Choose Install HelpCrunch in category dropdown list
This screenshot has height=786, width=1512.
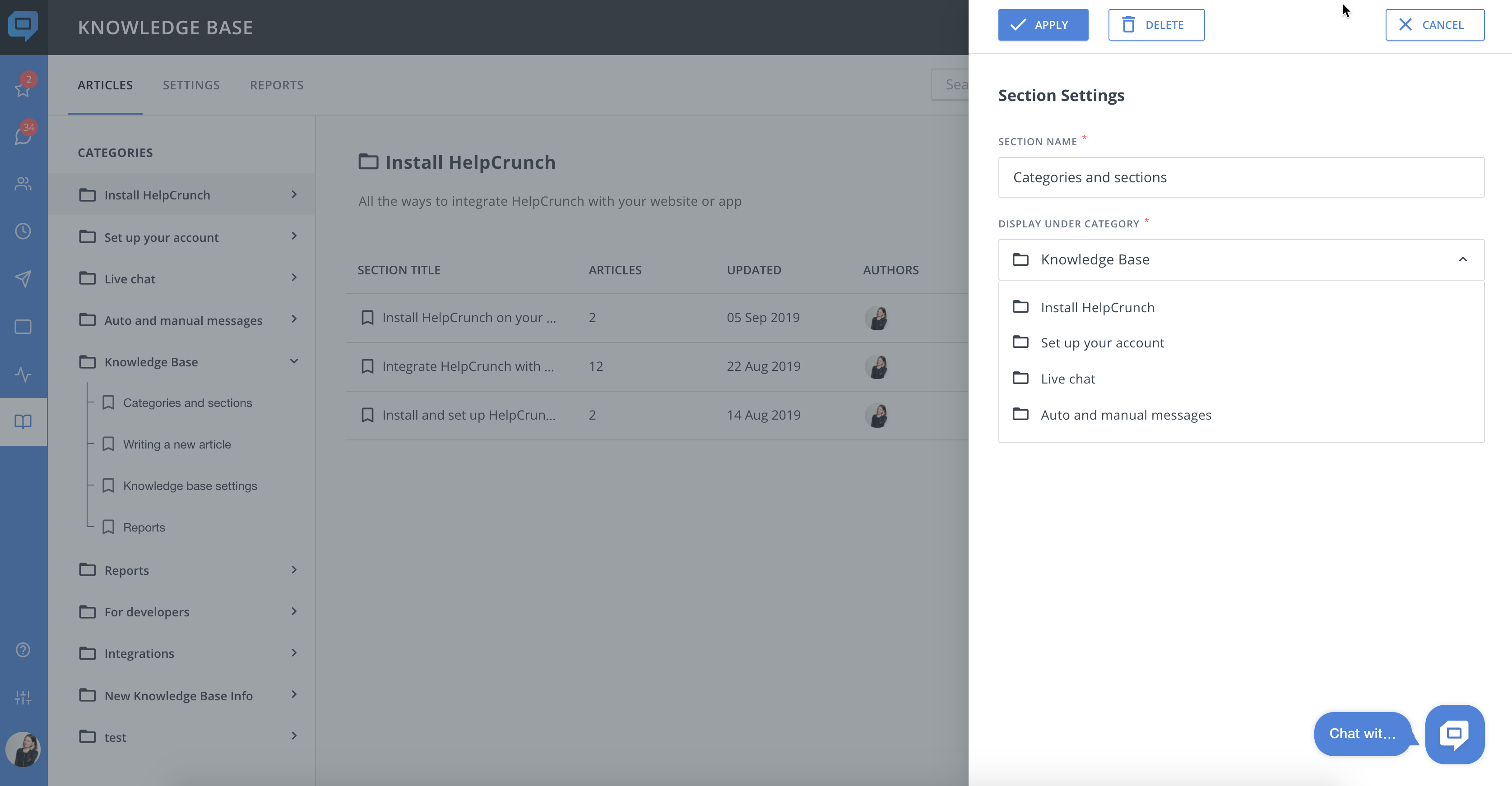click(x=1241, y=307)
